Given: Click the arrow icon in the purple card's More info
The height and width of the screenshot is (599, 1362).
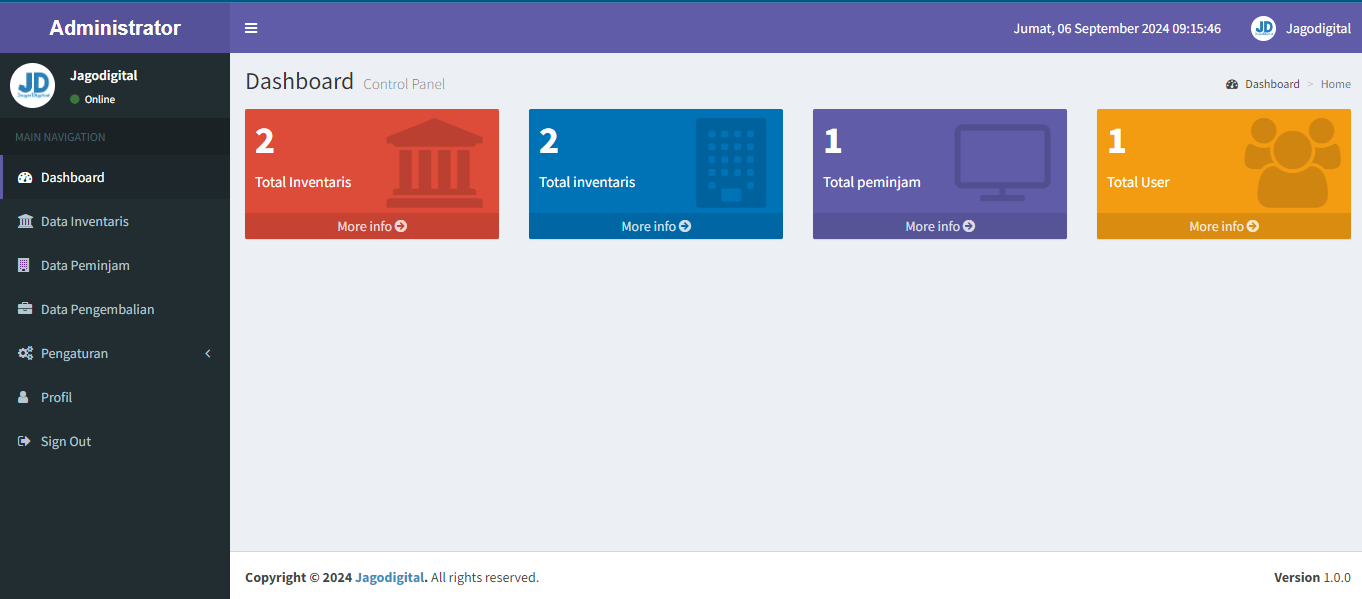Looking at the screenshot, I should click(969, 226).
